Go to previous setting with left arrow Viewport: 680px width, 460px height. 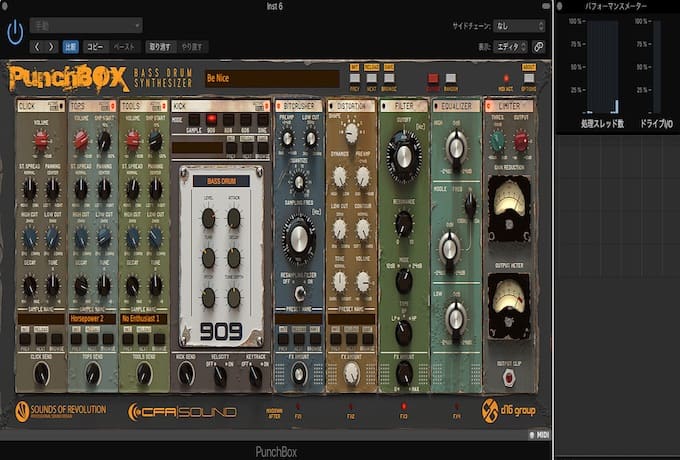[37, 47]
